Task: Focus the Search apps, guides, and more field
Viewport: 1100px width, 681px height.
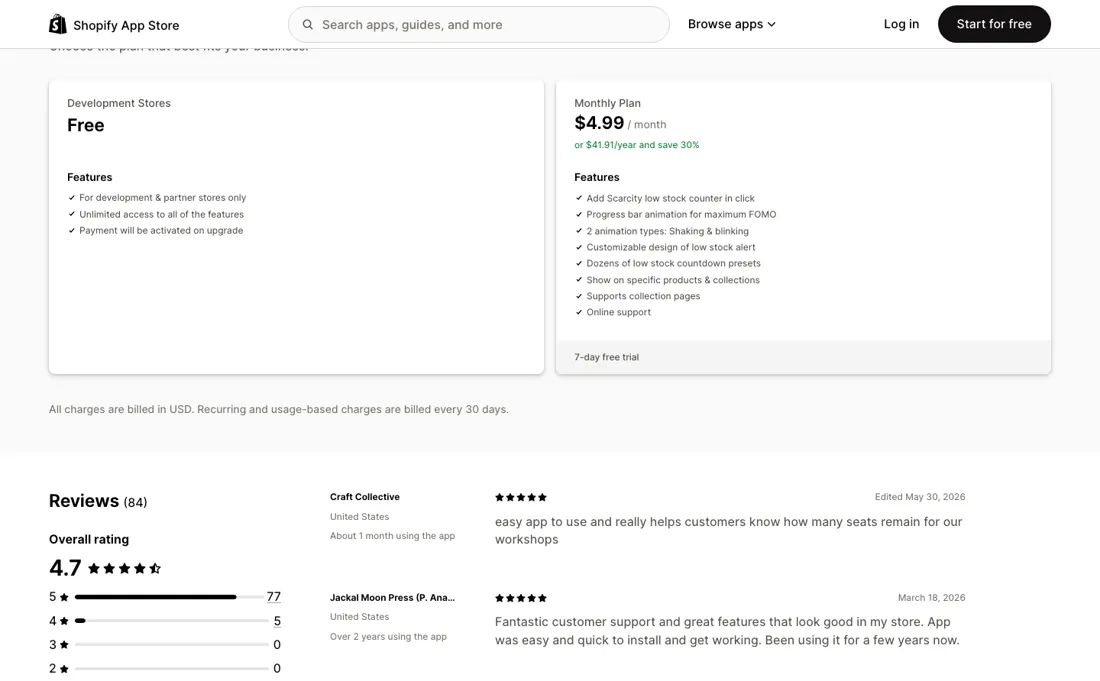Action: pos(478,25)
